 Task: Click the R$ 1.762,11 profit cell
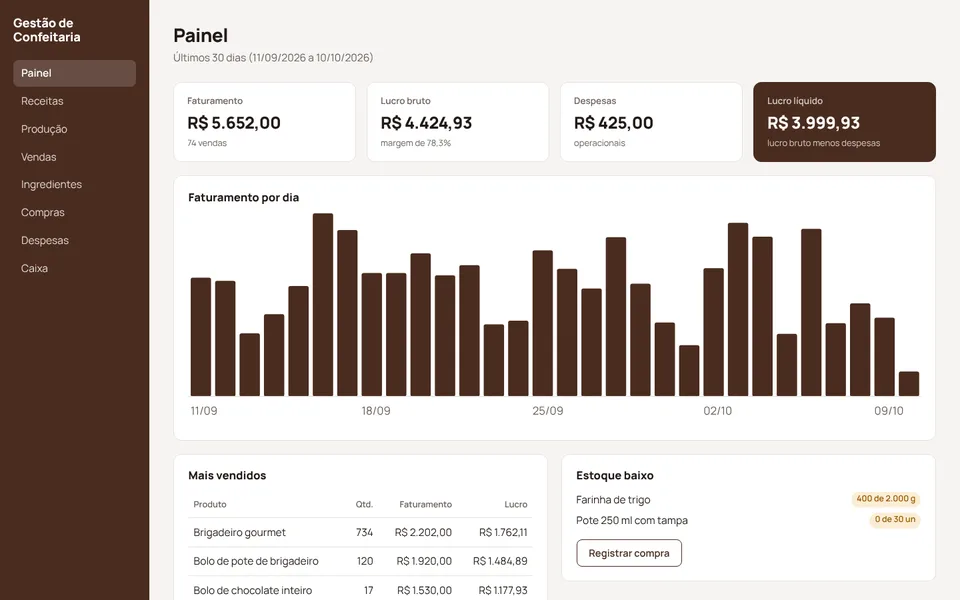point(503,533)
